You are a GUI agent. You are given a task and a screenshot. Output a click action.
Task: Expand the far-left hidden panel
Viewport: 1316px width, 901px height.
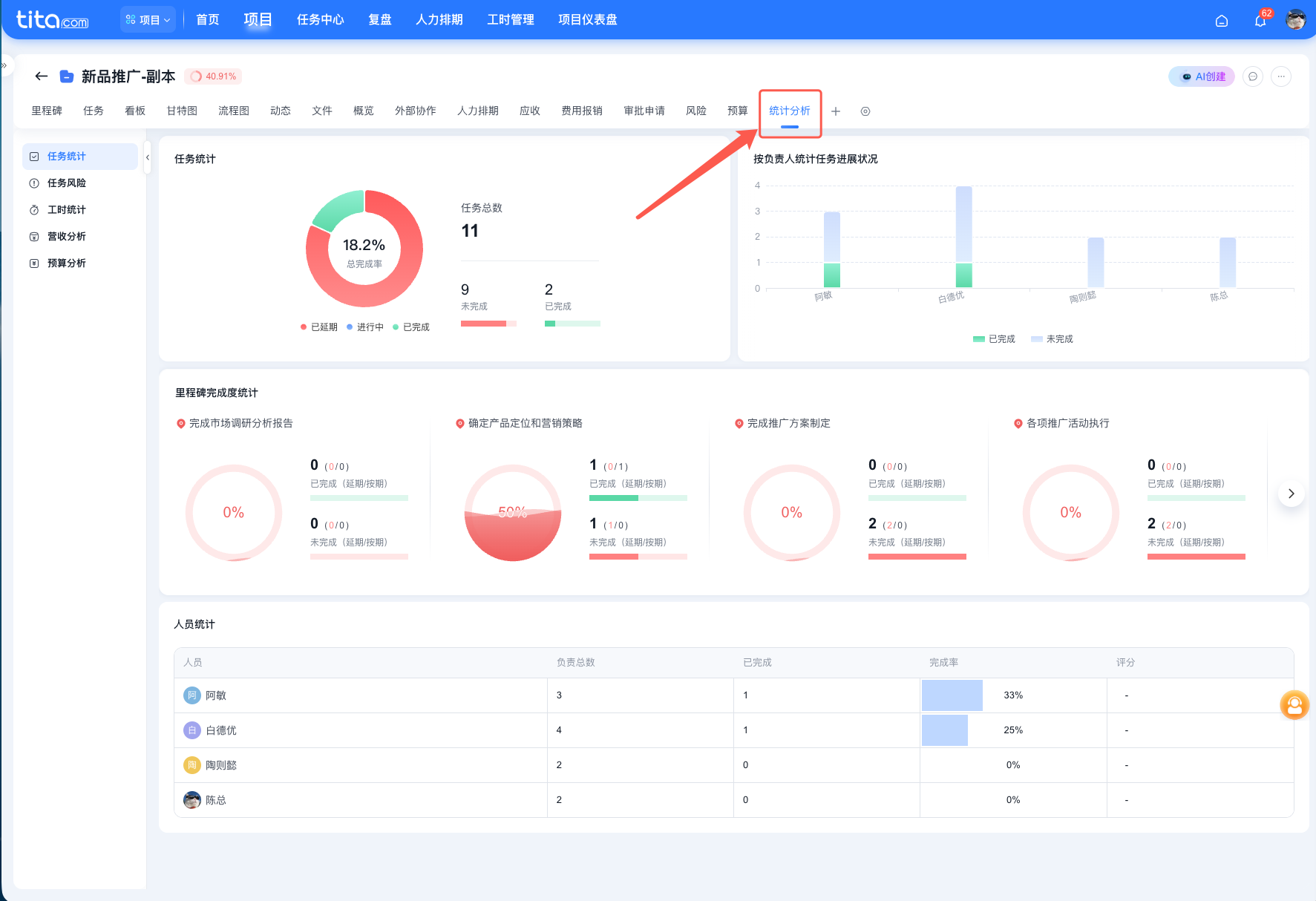(4, 65)
